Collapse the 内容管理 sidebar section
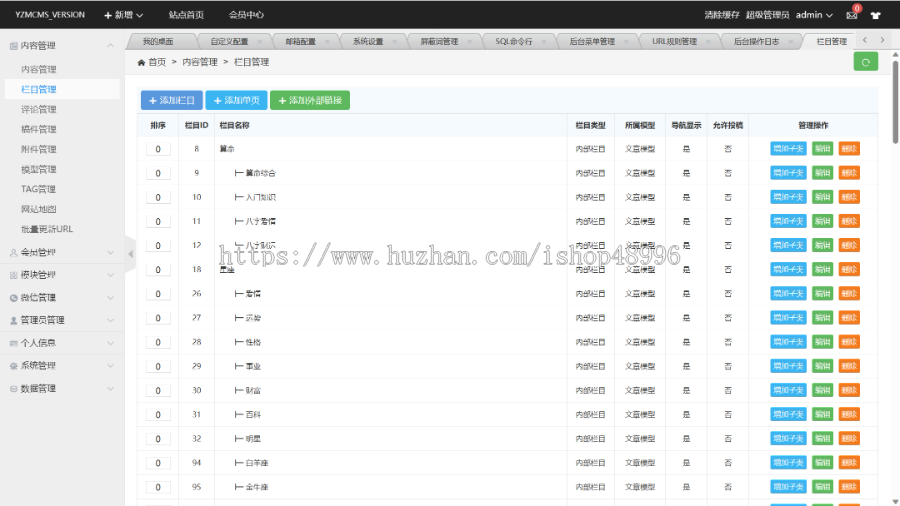The image size is (900, 506). (x=62, y=45)
